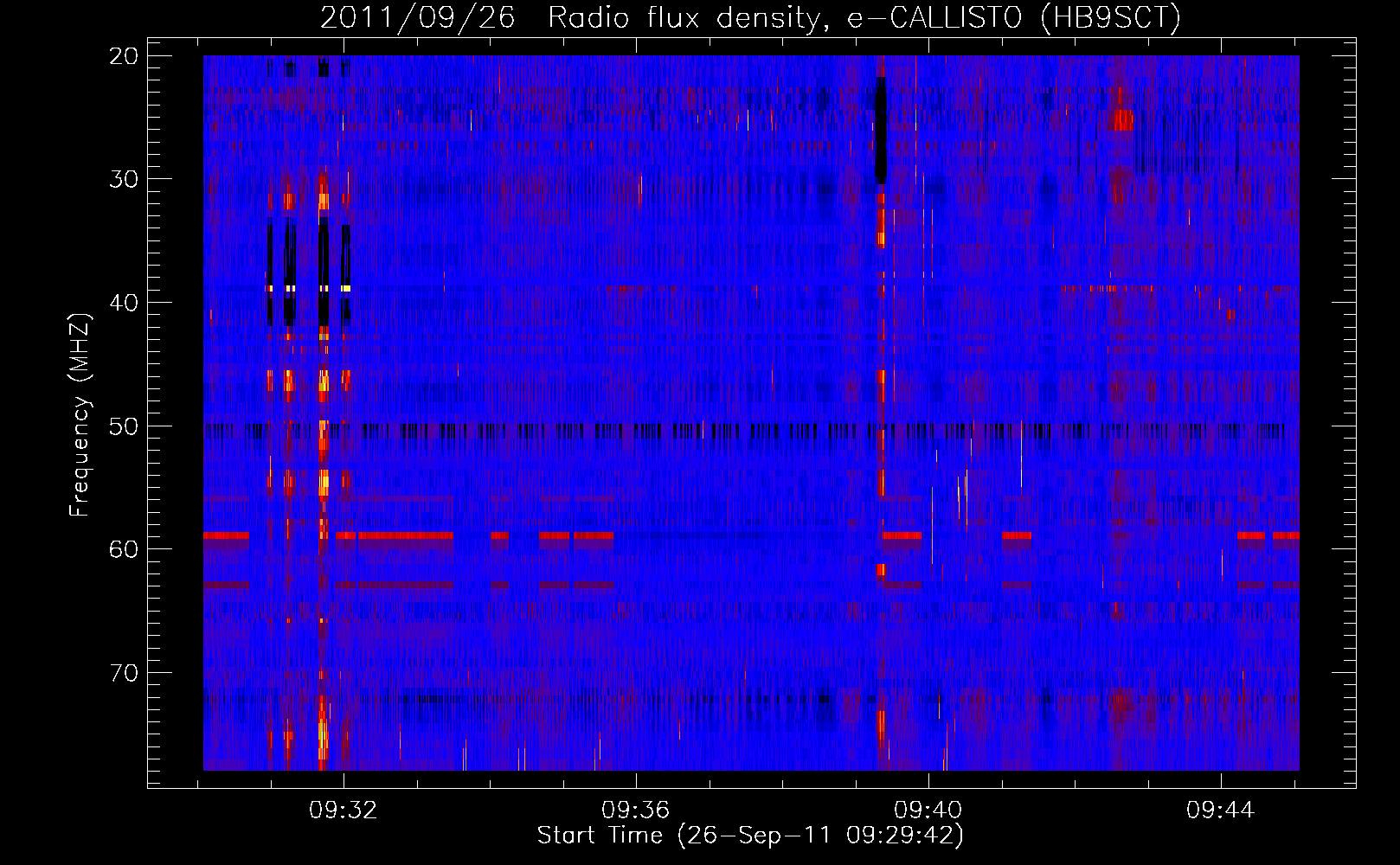This screenshot has height=865, width=1400.
Task: Click the 09:36 time tick label
Action: pyautogui.click(x=636, y=811)
